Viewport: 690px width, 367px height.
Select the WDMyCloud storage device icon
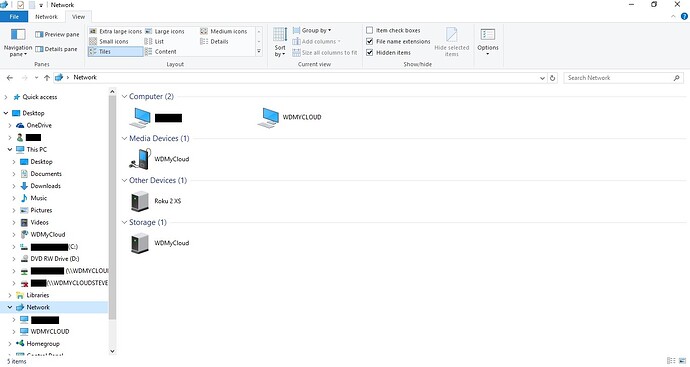[140, 243]
